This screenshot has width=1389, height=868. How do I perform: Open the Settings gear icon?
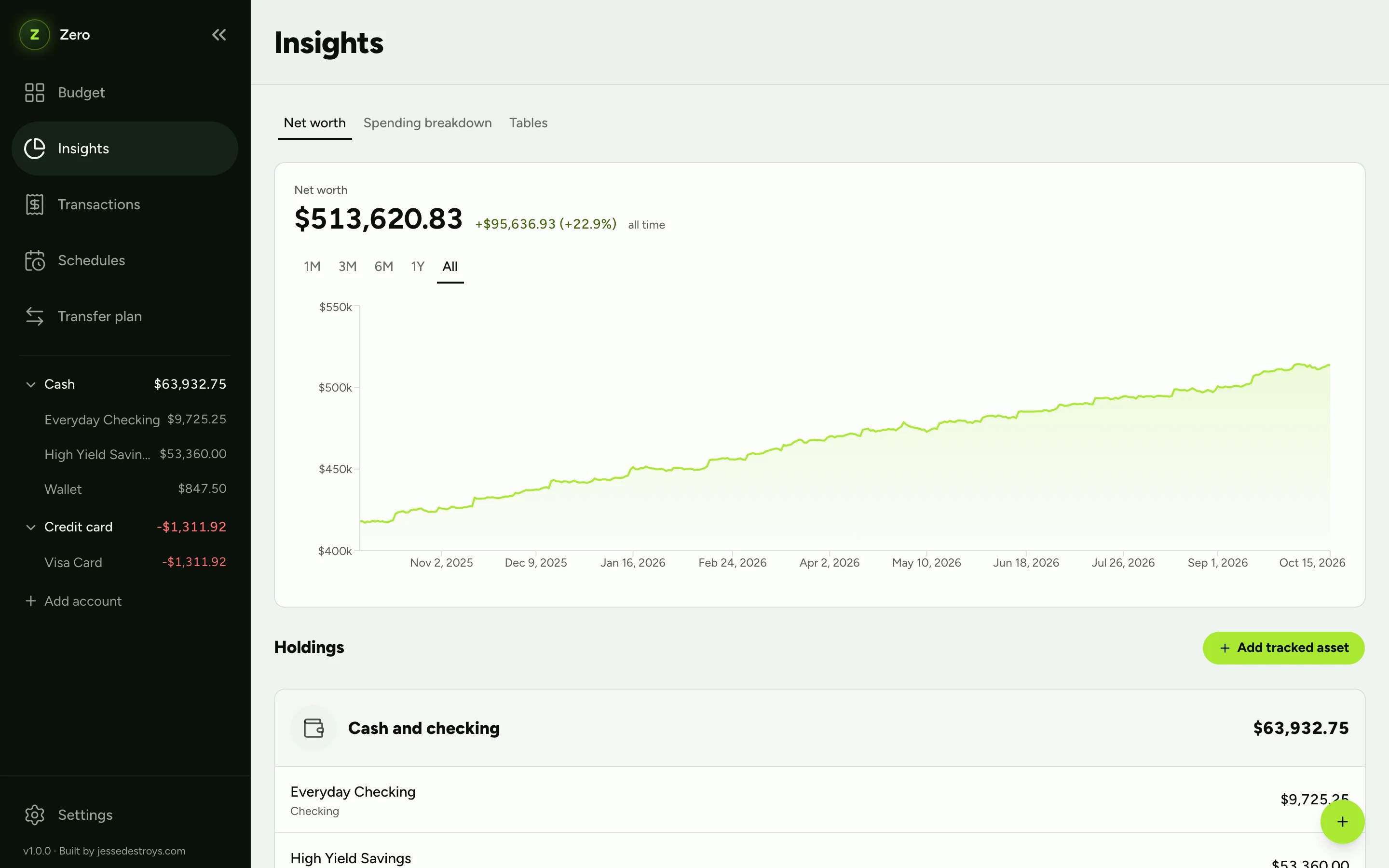click(34, 814)
